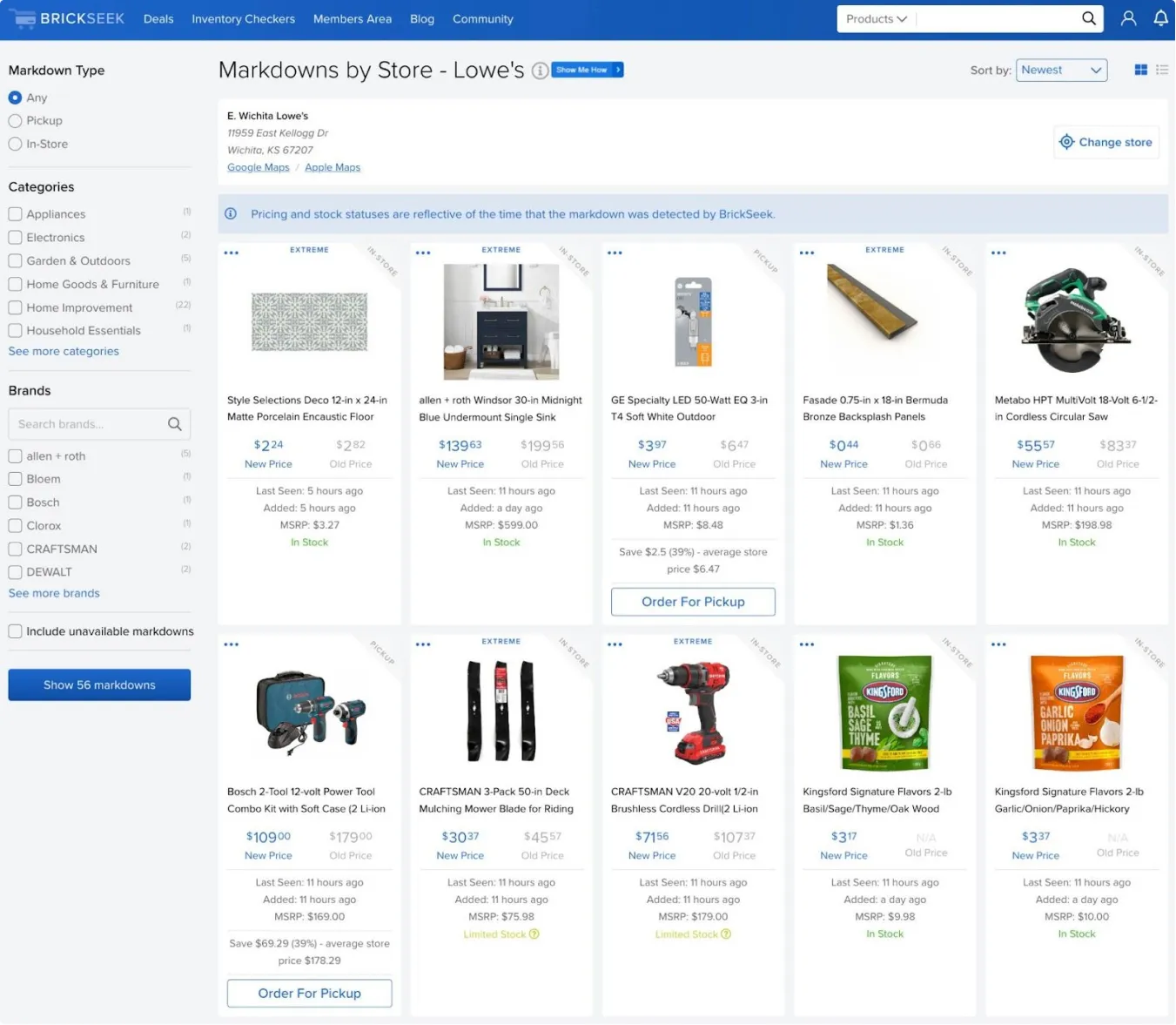The image size is (1176, 1025).
Task: Click Order For Pickup on Bosch card
Action: tap(309, 994)
